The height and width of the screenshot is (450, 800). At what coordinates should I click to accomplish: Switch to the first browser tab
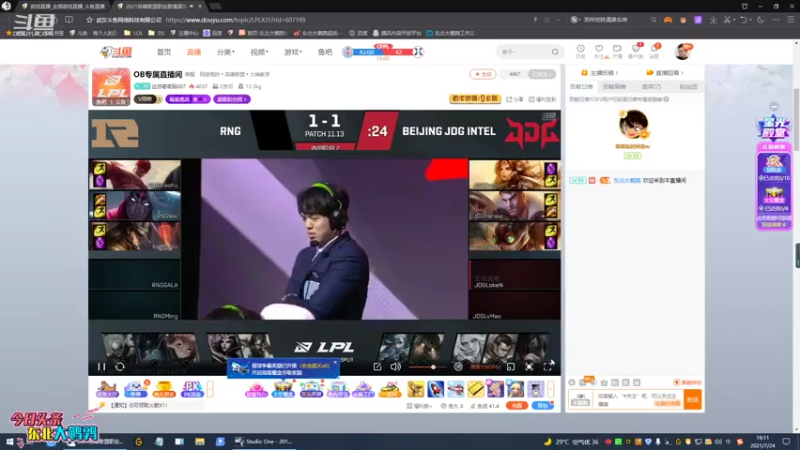(63, 6)
